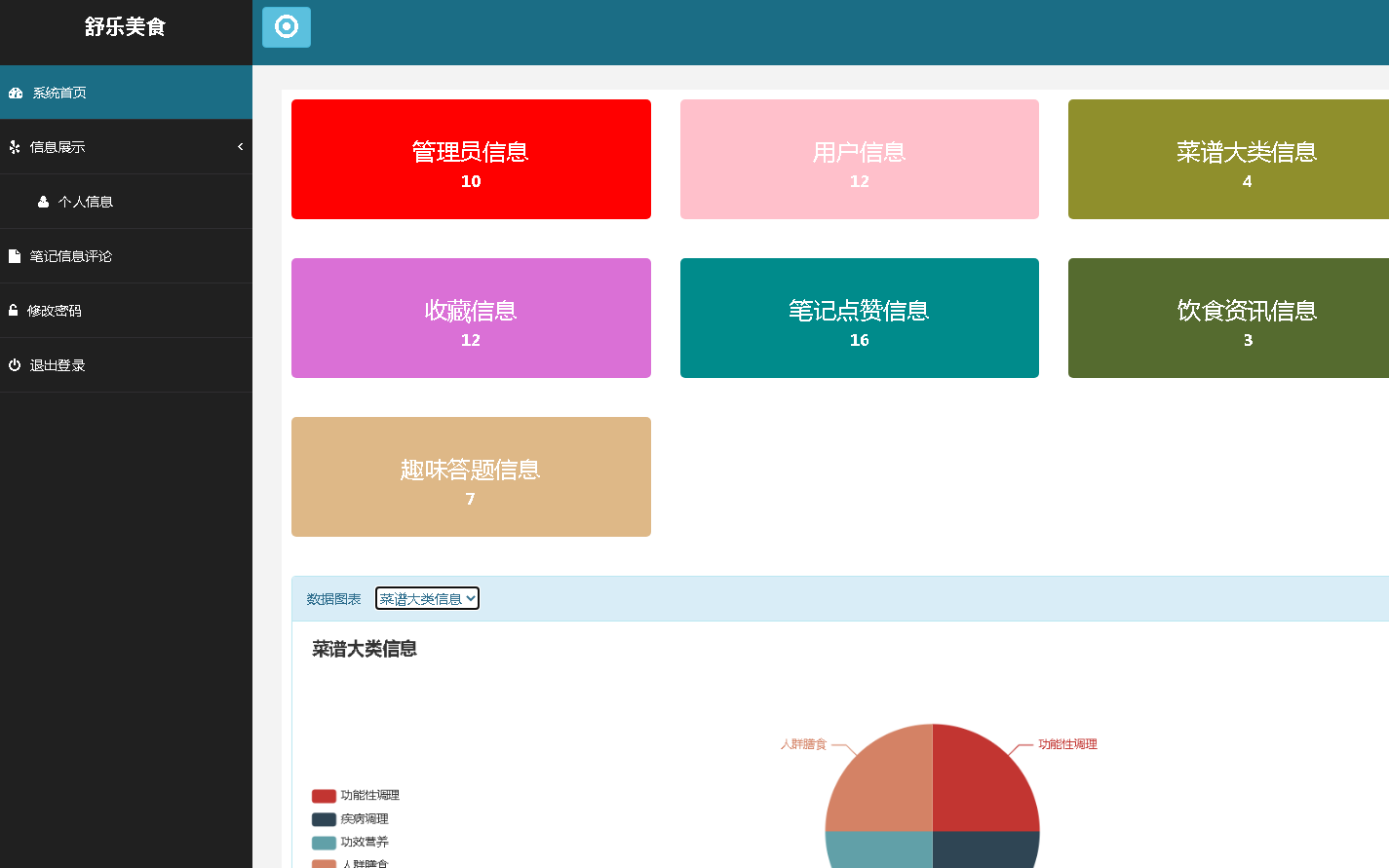Open the purple 收藏信息 card
Screen dimensions: 1389x868
click(471, 319)
